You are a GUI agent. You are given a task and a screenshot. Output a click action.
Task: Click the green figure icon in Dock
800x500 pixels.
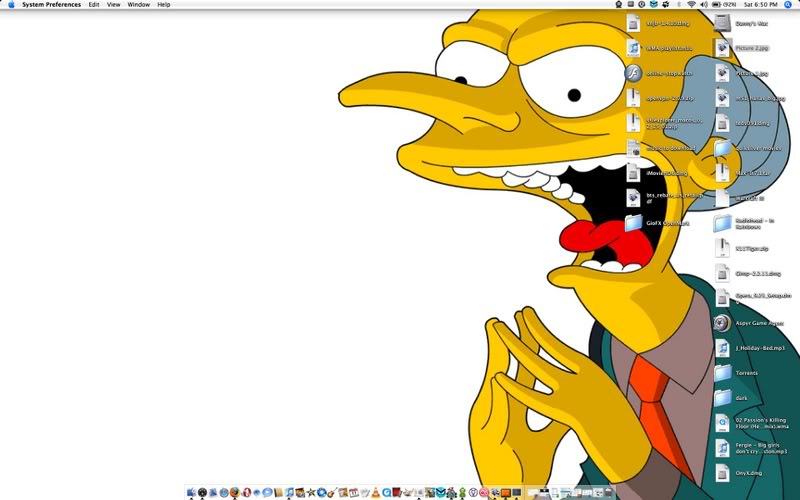point(462,492)
